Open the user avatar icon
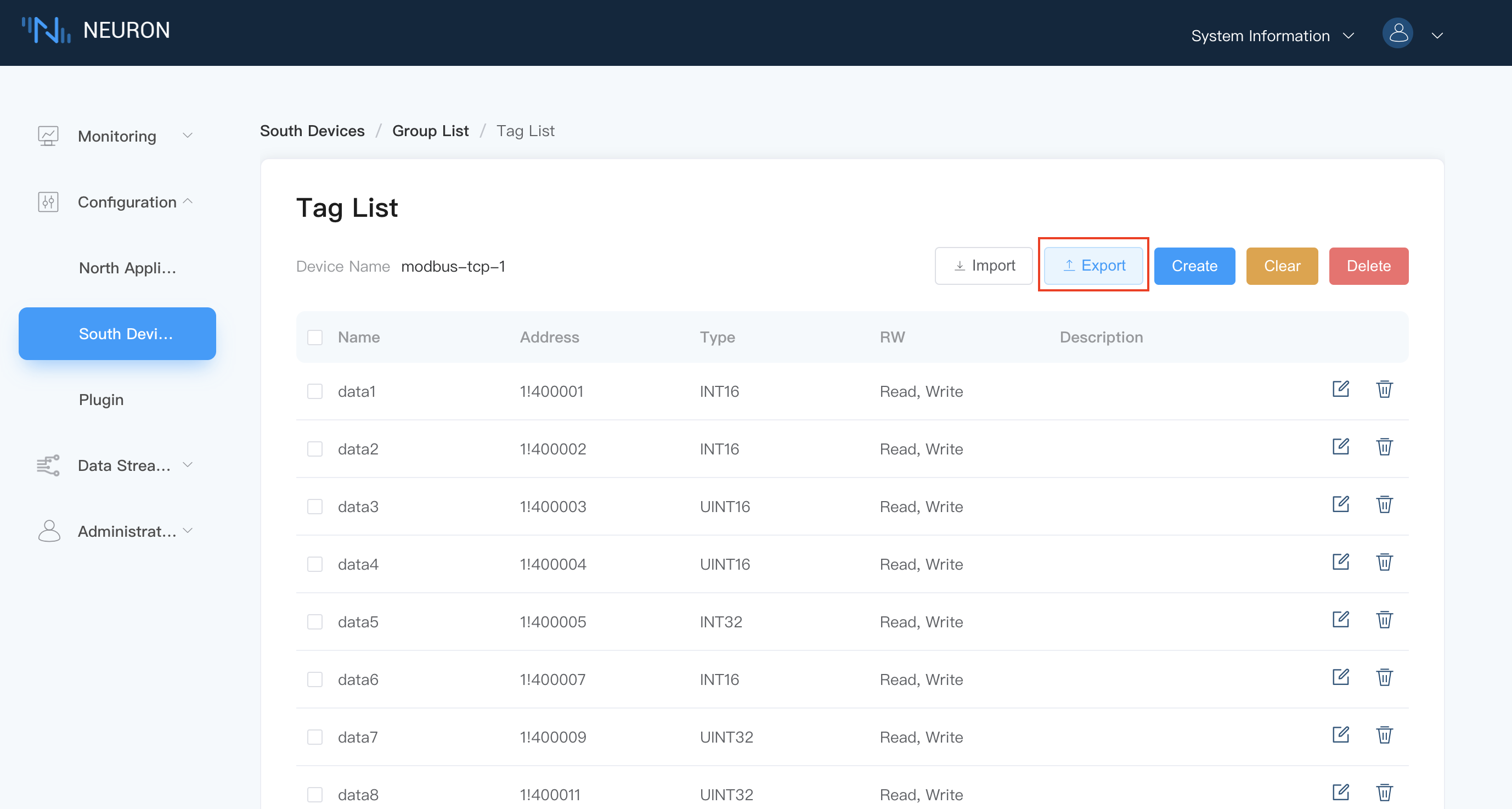Viewport: 1512px width, 809px height. pyautogui.click(x=1397, y=33)
